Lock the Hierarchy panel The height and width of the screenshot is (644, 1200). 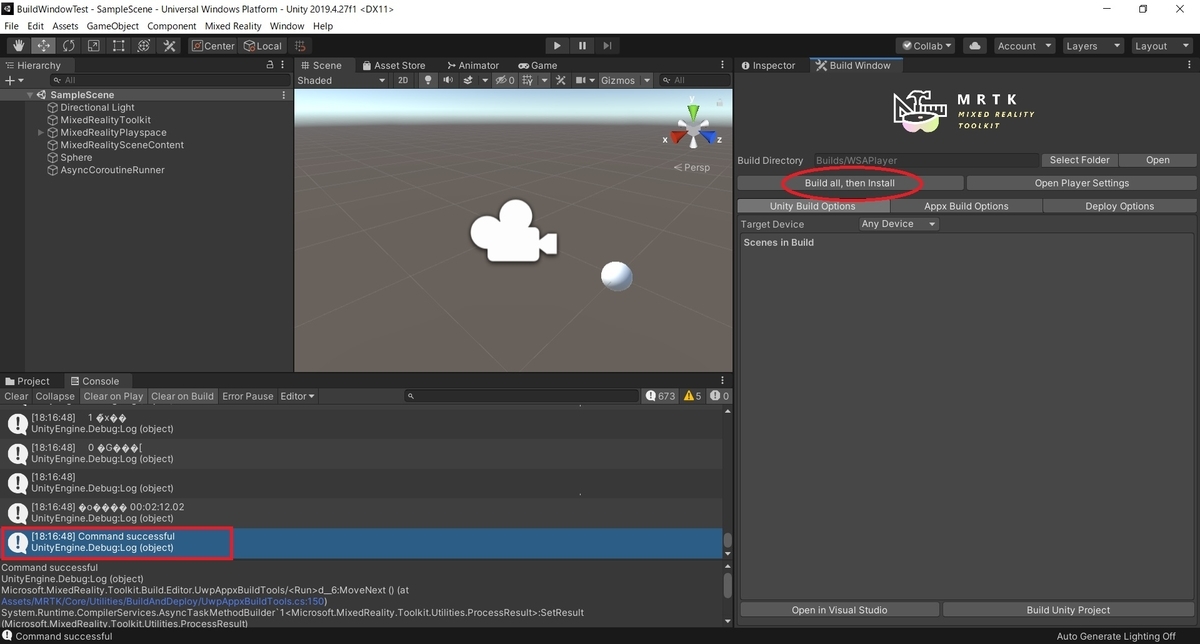click(x=269, y=65)
